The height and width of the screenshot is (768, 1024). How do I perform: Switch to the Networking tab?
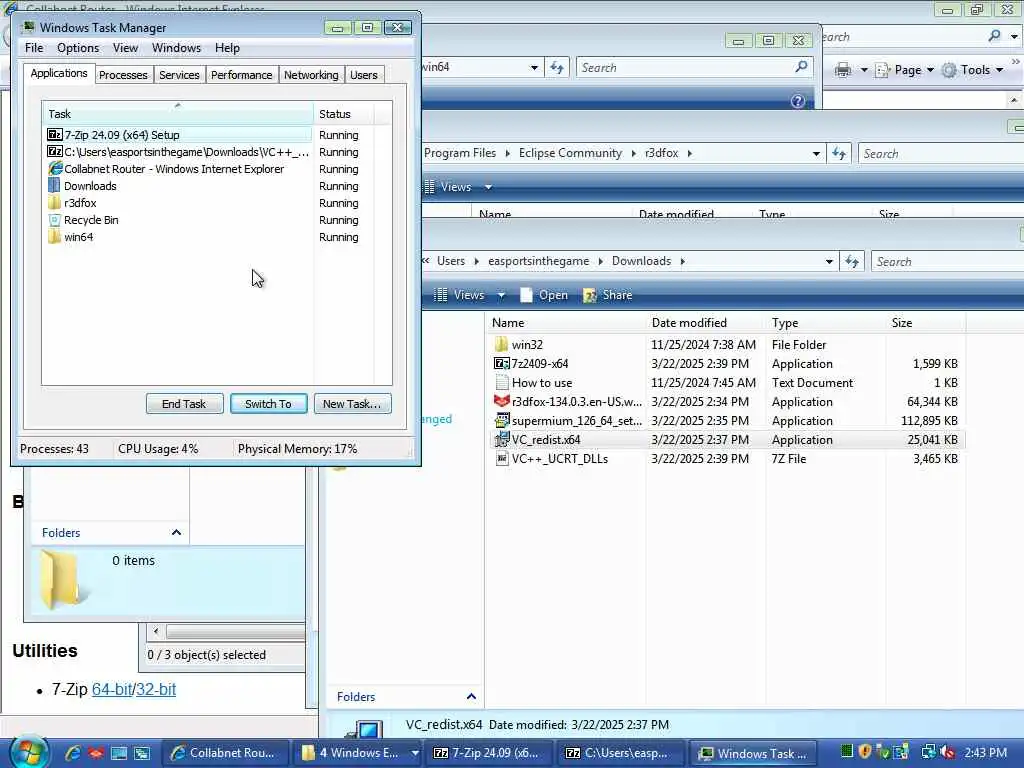tap(311, 75)
